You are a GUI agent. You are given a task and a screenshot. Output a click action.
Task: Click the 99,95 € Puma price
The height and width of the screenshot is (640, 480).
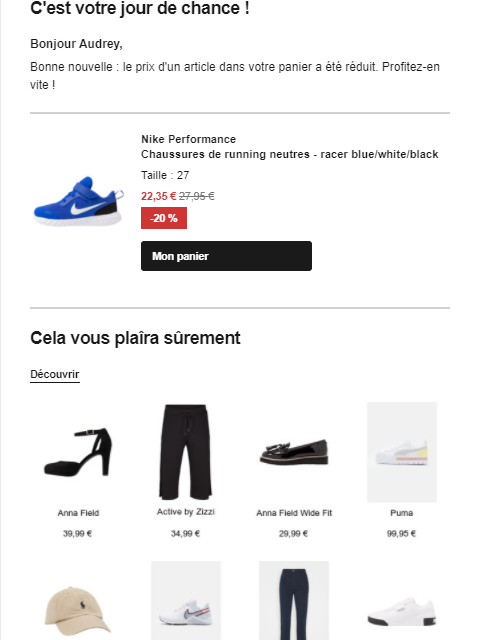click(402, 533)
